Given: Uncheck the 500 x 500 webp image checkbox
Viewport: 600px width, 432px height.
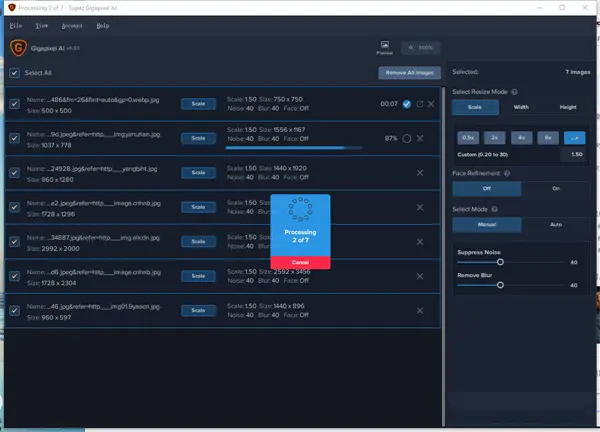Looking at the screenshot, I should point(14,104).
